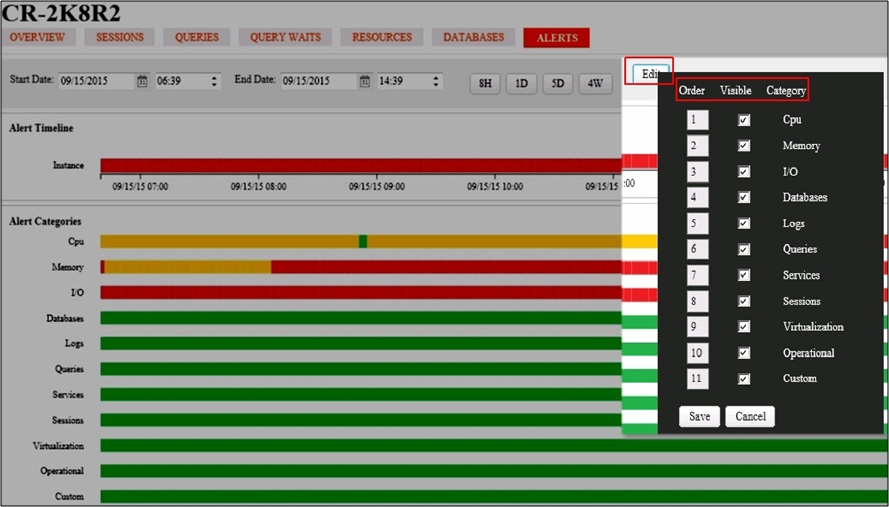Click the Sessions green alert bar
This screenshot has height=507, width=889.
pyautogui.click(x=361, y=420)
